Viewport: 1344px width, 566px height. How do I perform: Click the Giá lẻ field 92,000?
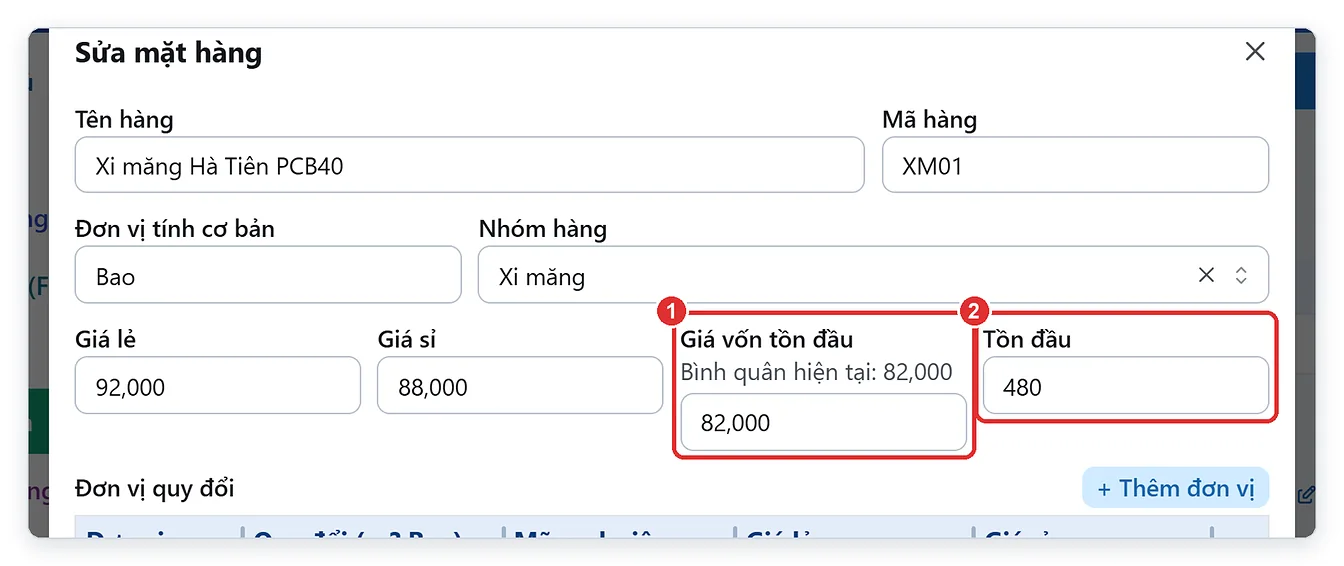218,386
